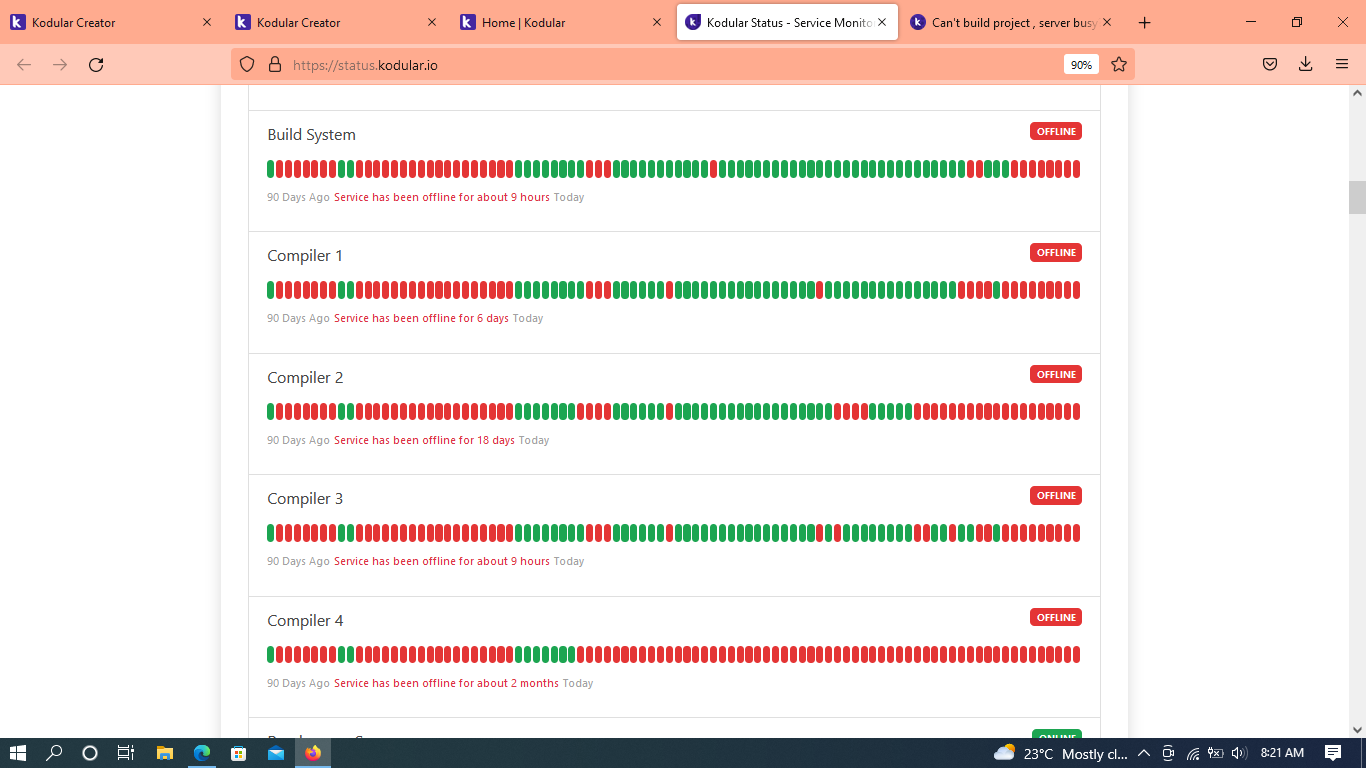Open the tracking protection shield icon
1366x768 pixels.
click(x=248, y=65)
